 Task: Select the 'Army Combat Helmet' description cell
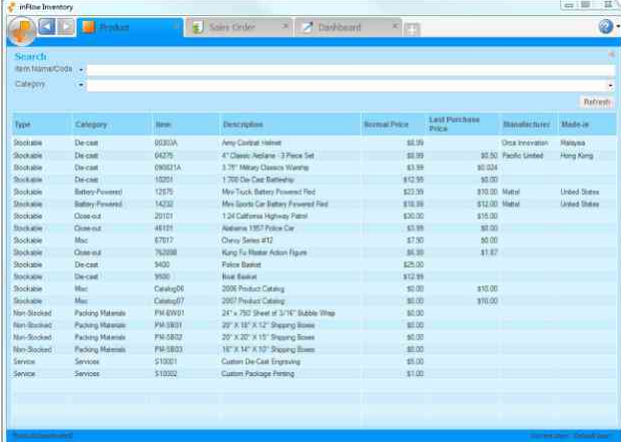[251, 143]
